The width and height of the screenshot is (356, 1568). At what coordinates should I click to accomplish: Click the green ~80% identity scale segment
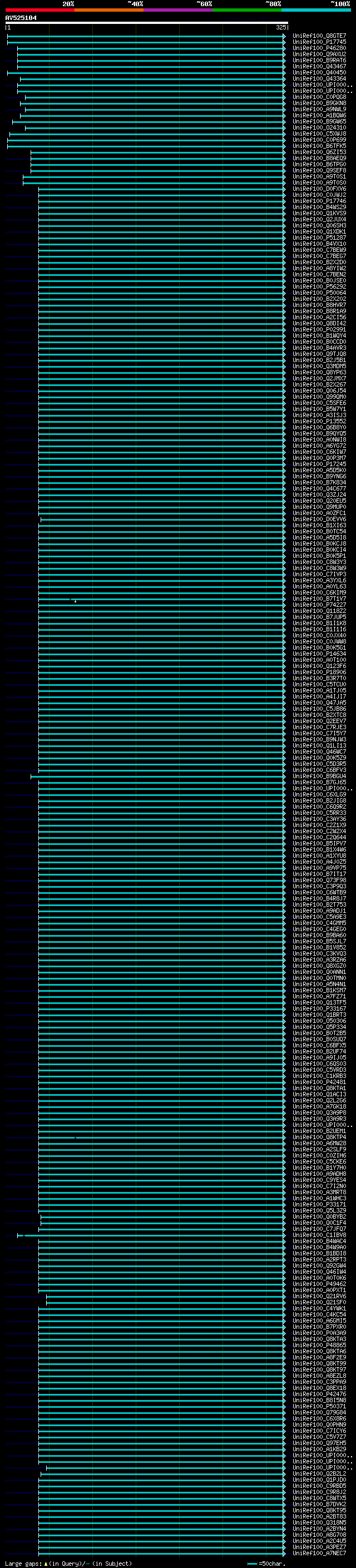click(x=246, y=10)
